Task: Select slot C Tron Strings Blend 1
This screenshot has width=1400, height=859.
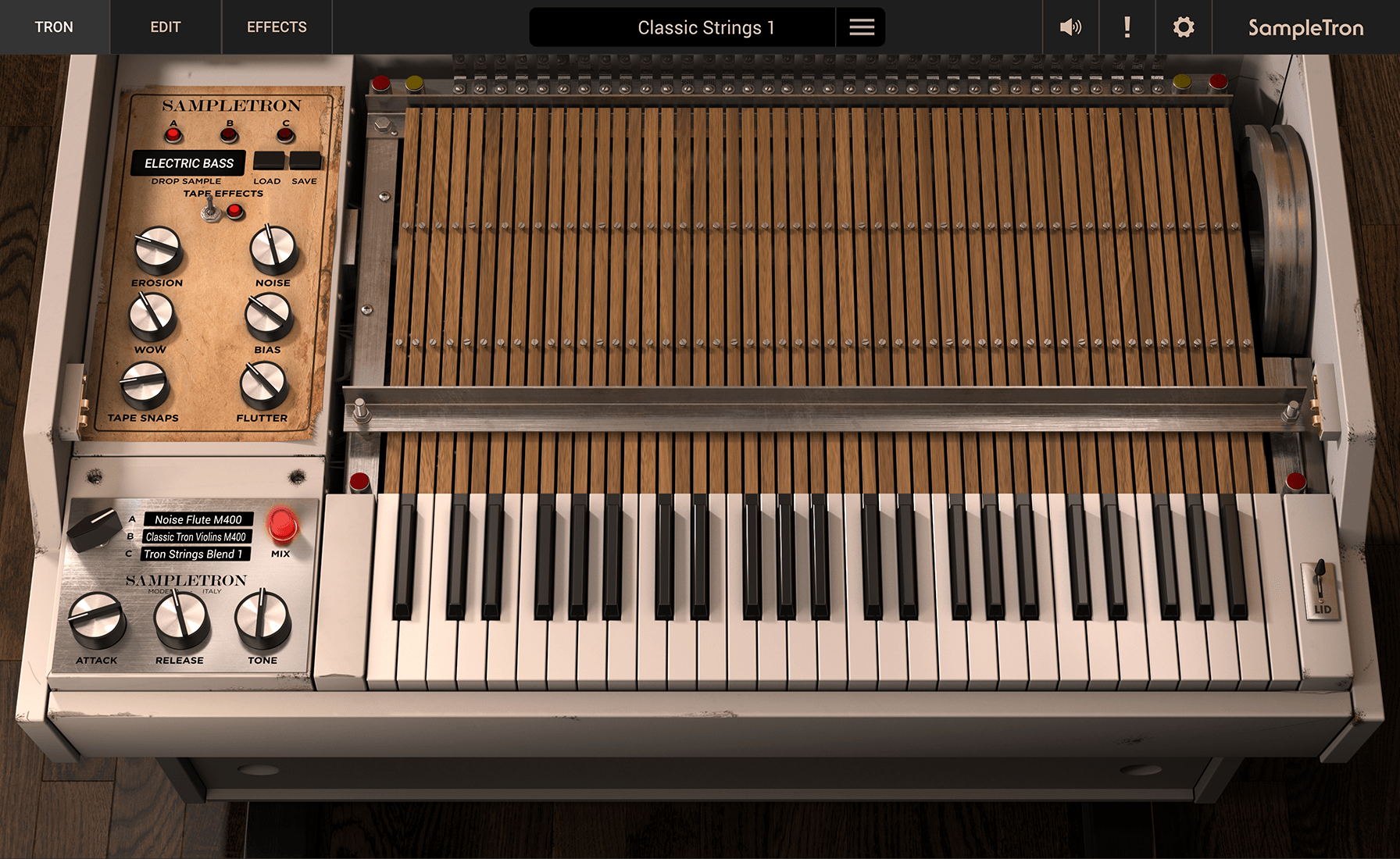Action: click(193, 554)
